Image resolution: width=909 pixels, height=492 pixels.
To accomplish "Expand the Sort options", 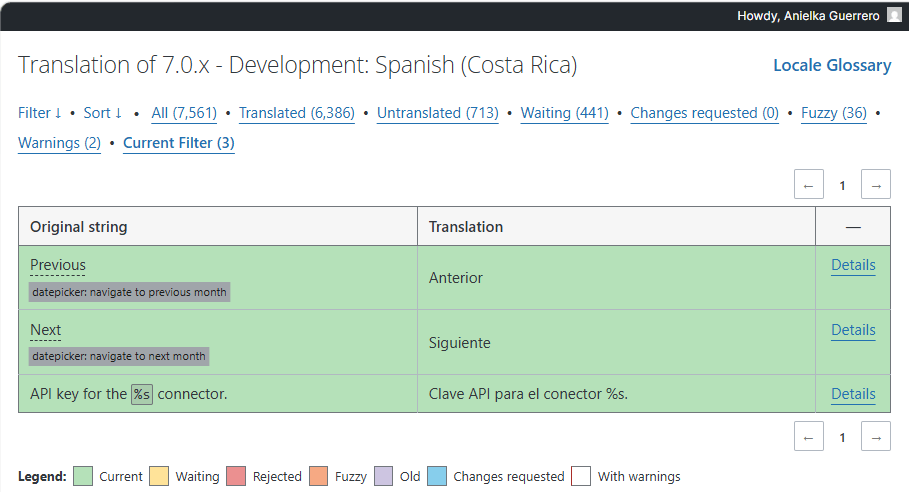I will [102, 113].
